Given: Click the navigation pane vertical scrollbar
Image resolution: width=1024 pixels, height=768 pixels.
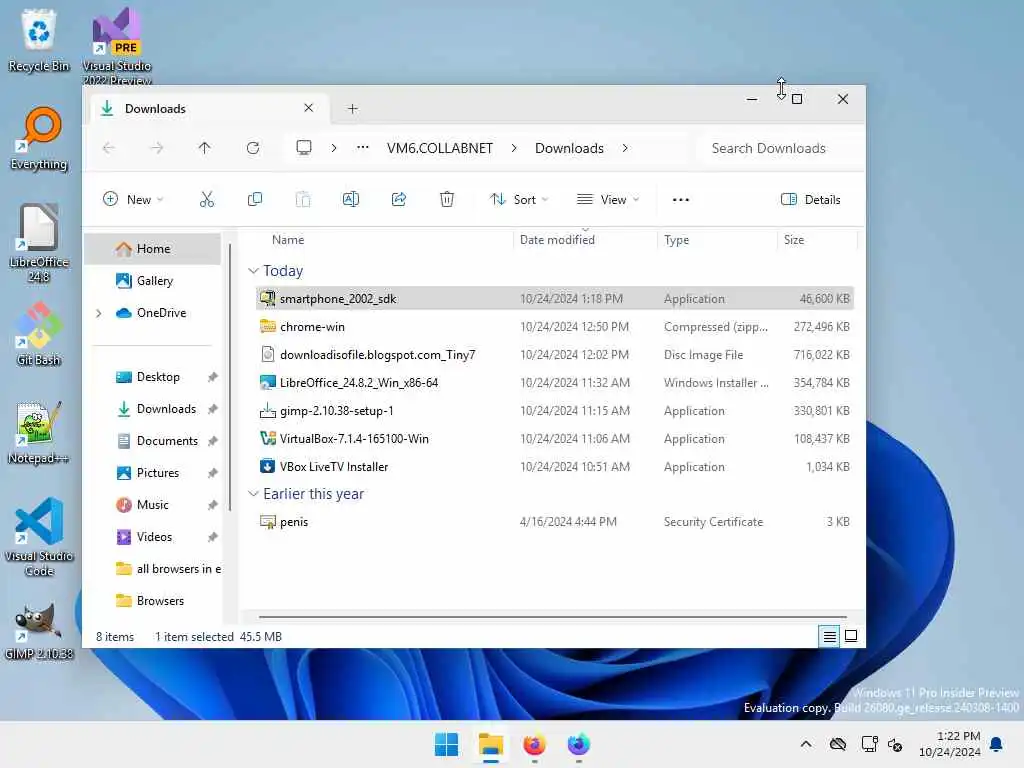Looking at the screenshot, I should [x=230, y=377].
